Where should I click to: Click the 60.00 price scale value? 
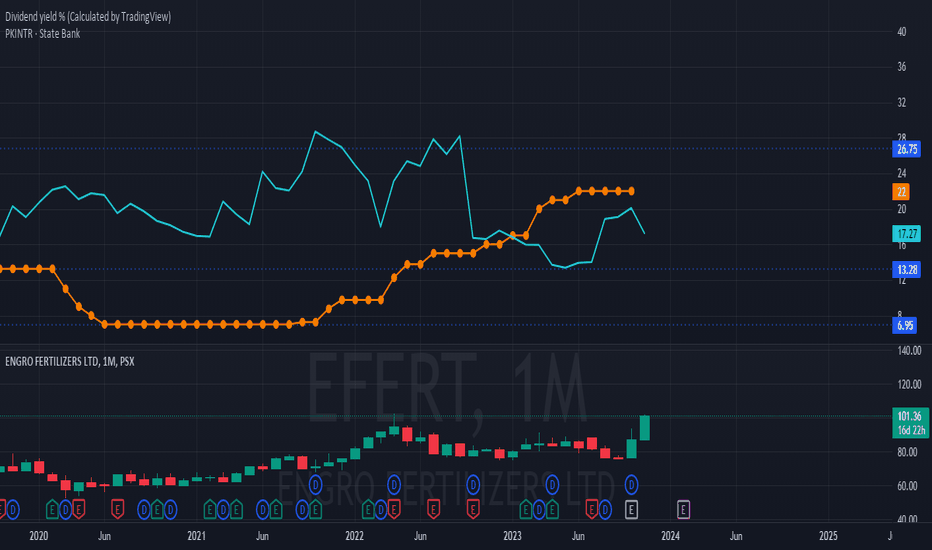point(907,486)
